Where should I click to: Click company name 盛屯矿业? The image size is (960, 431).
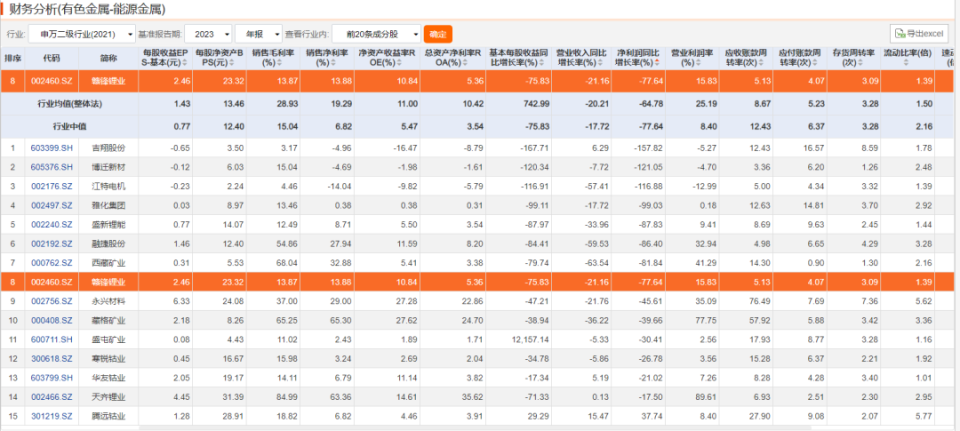pyautogui.click(x=108, y=339)
